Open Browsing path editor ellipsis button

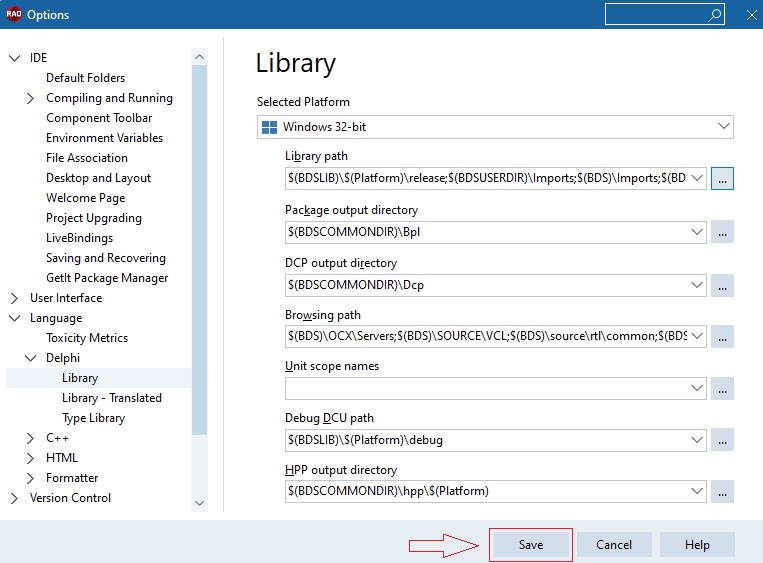[x=722, y=337]
